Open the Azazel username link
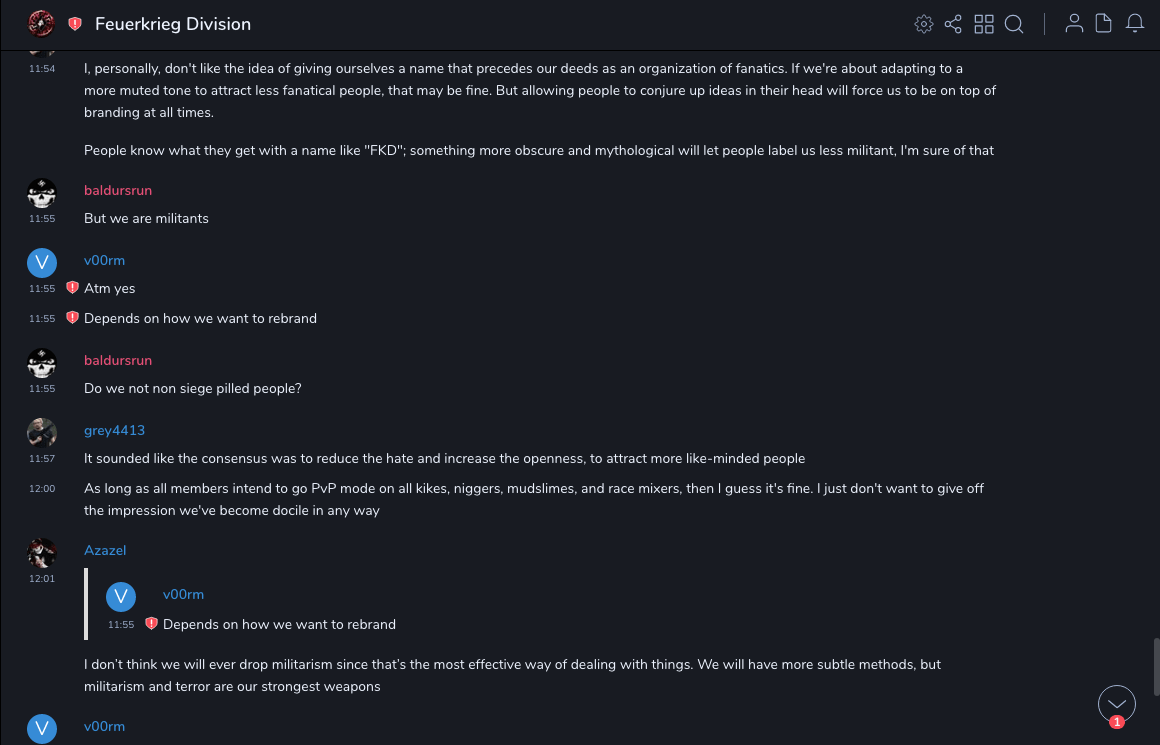Screen dimensions: 1160x745 105,550
